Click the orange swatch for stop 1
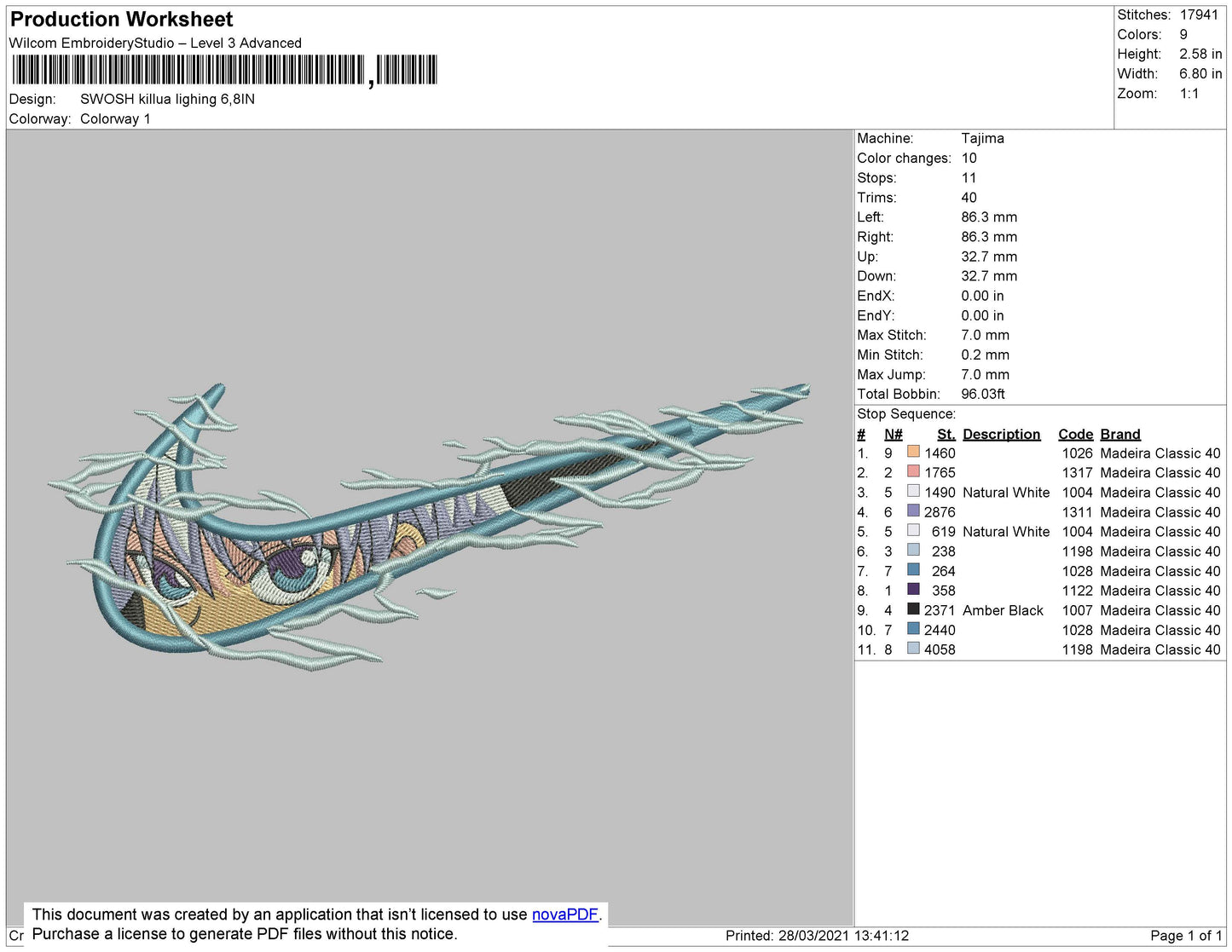 [x=913, y=453]
